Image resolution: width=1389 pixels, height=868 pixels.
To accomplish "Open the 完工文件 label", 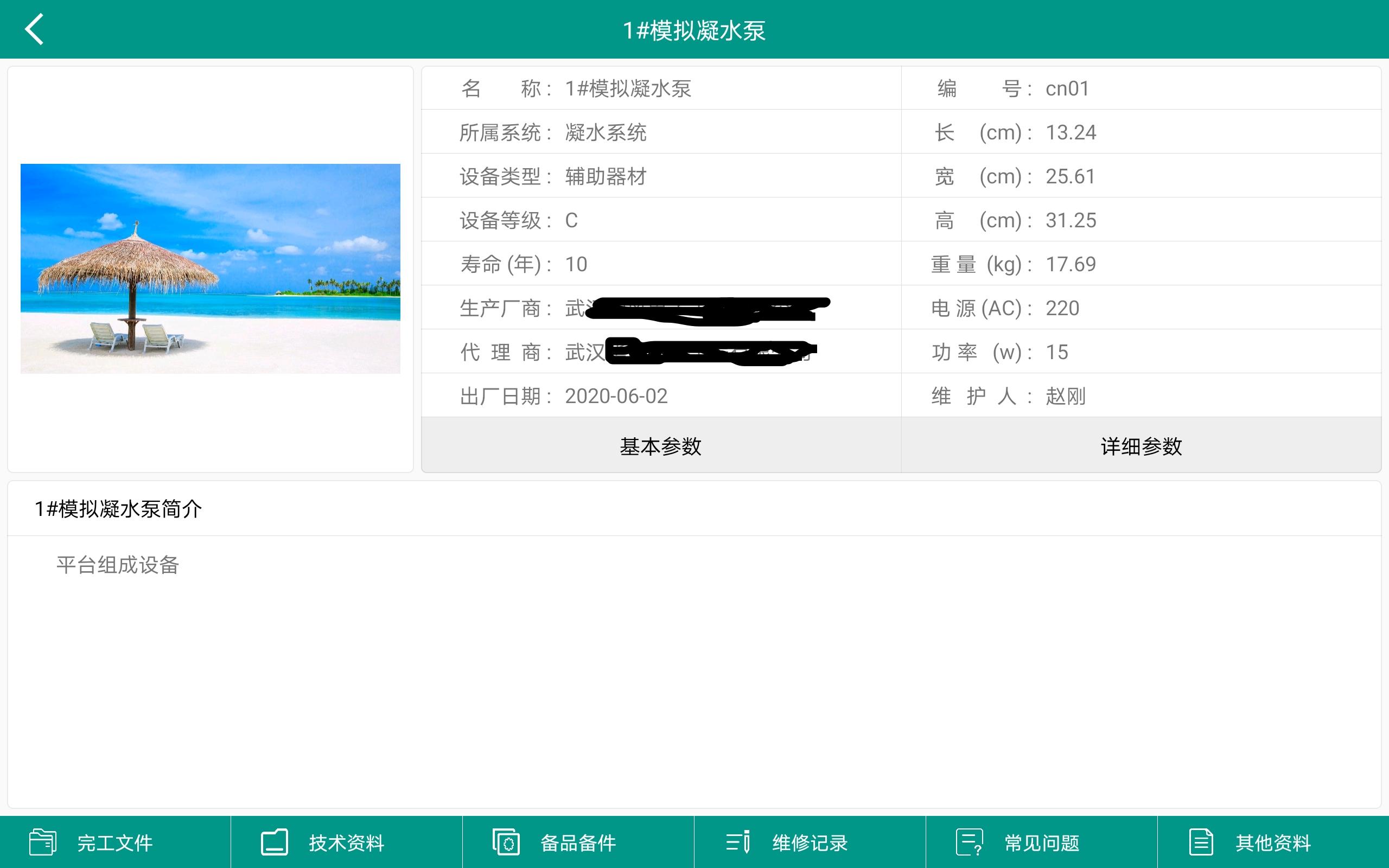I will point(115,843).
